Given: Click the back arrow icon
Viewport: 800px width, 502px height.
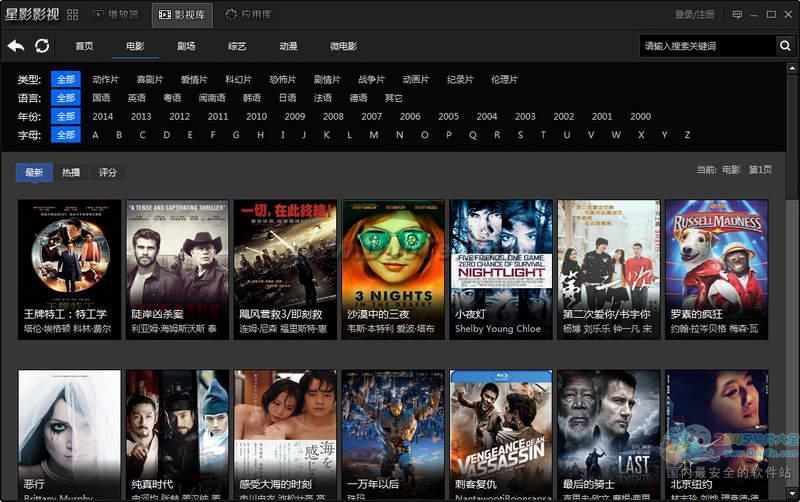Looking at the screenshot, I should pyautogui.click(x=16, y=46).
